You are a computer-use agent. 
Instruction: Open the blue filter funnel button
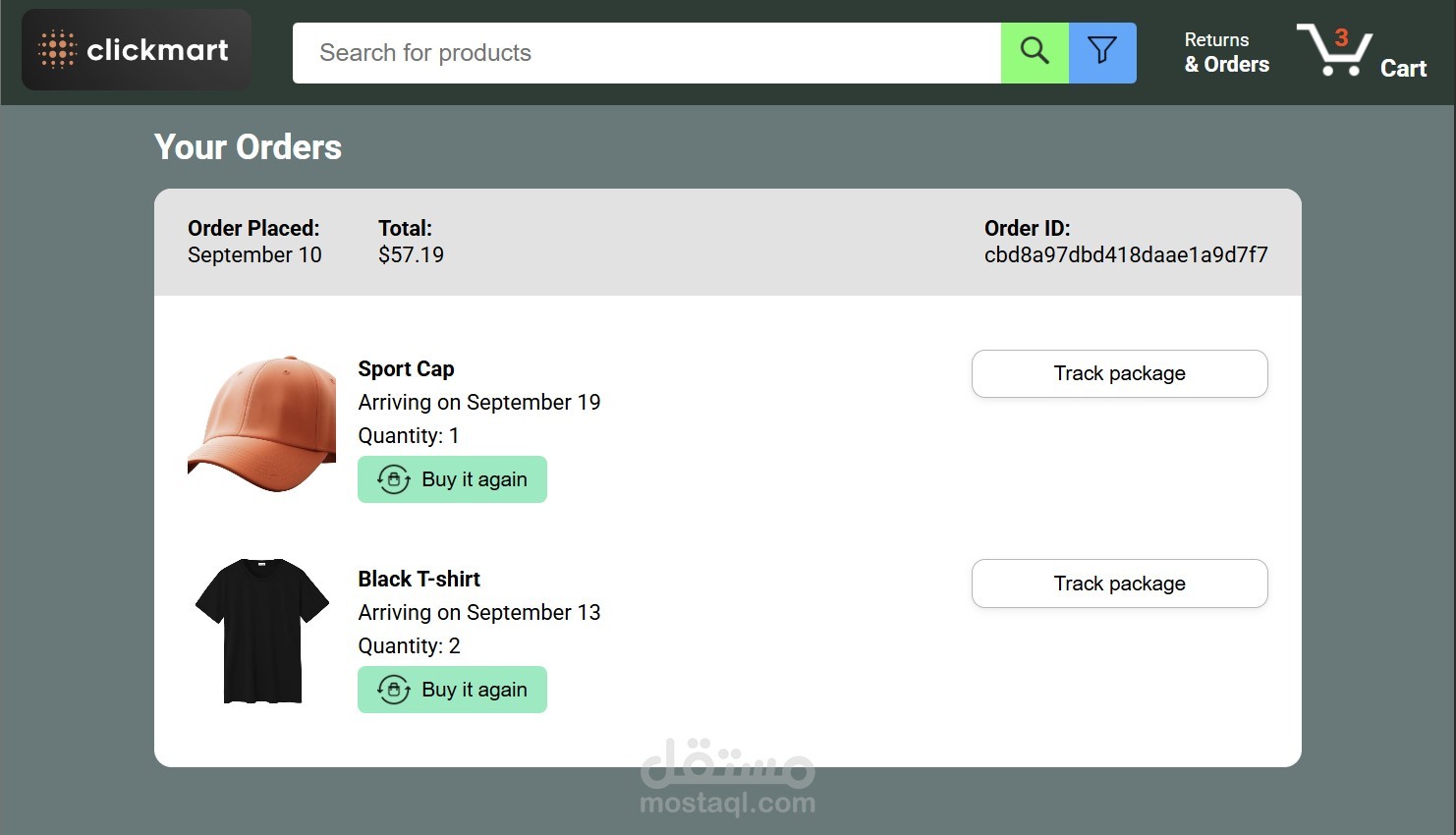(x=1102, y=52)
